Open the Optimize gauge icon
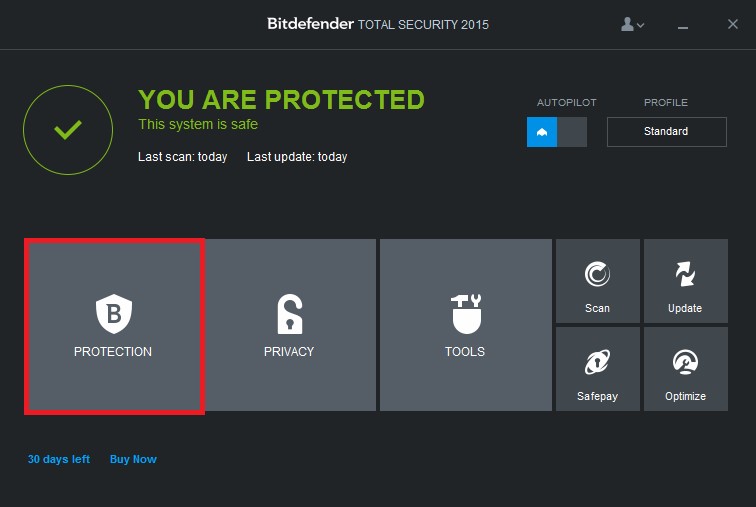 [x=685, y=362]
